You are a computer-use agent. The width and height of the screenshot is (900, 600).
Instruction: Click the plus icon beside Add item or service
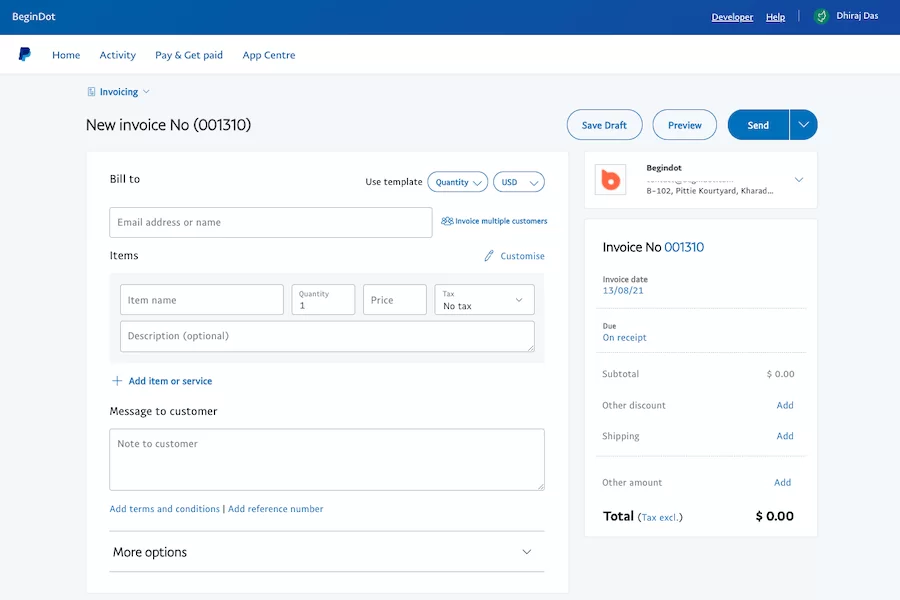117,381
